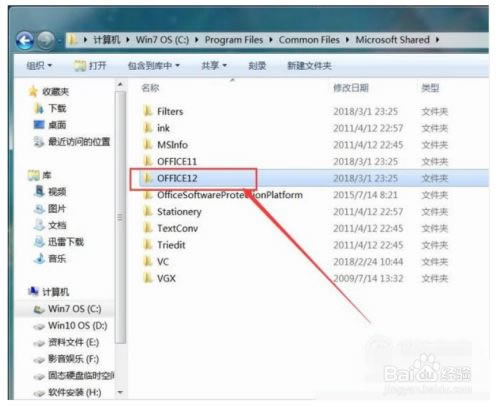Click the MSInfo folder icon
500x407 pixels.
point(147,144)
